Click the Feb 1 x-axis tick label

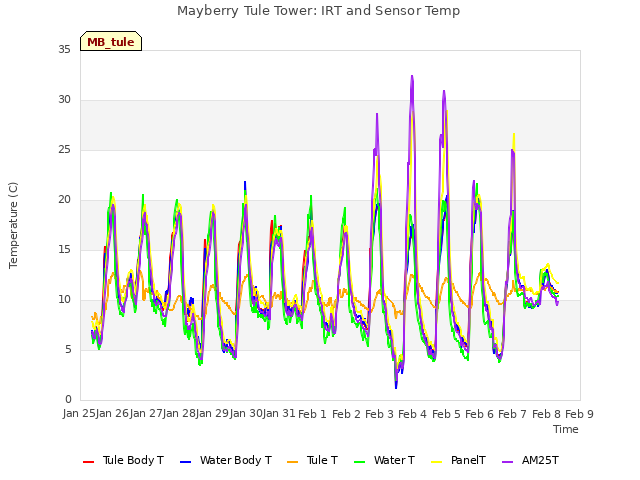click(x=313, y=414)
